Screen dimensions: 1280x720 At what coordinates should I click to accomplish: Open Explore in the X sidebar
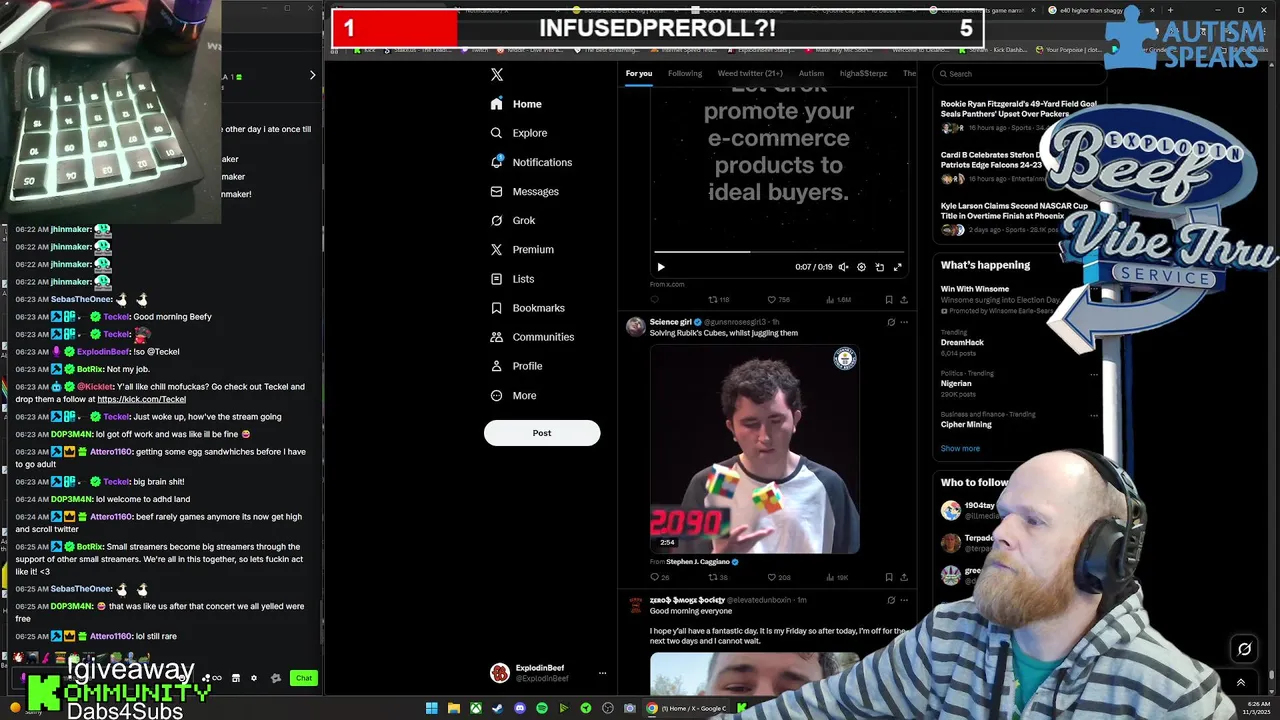click(518, 133)
